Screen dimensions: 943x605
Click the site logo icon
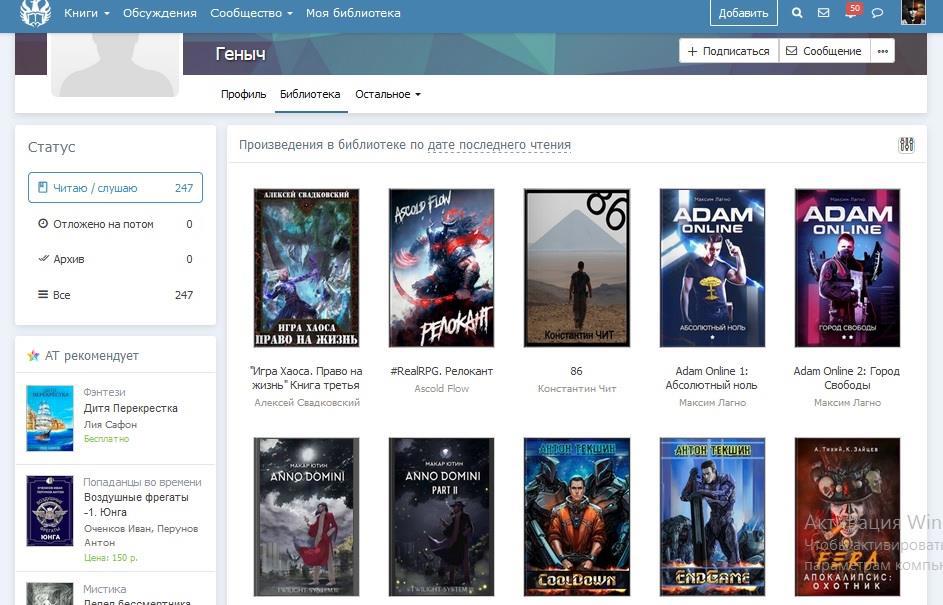click(x=35, y=13)
